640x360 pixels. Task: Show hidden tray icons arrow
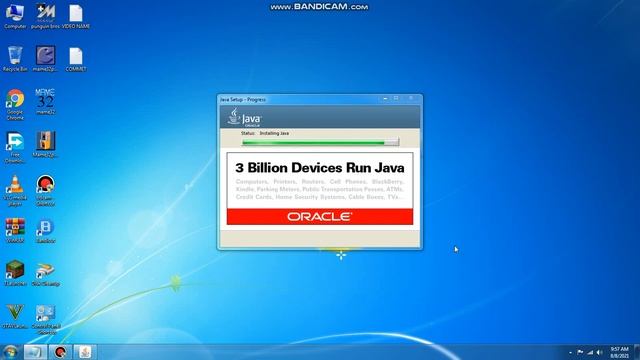coord(570,352)
